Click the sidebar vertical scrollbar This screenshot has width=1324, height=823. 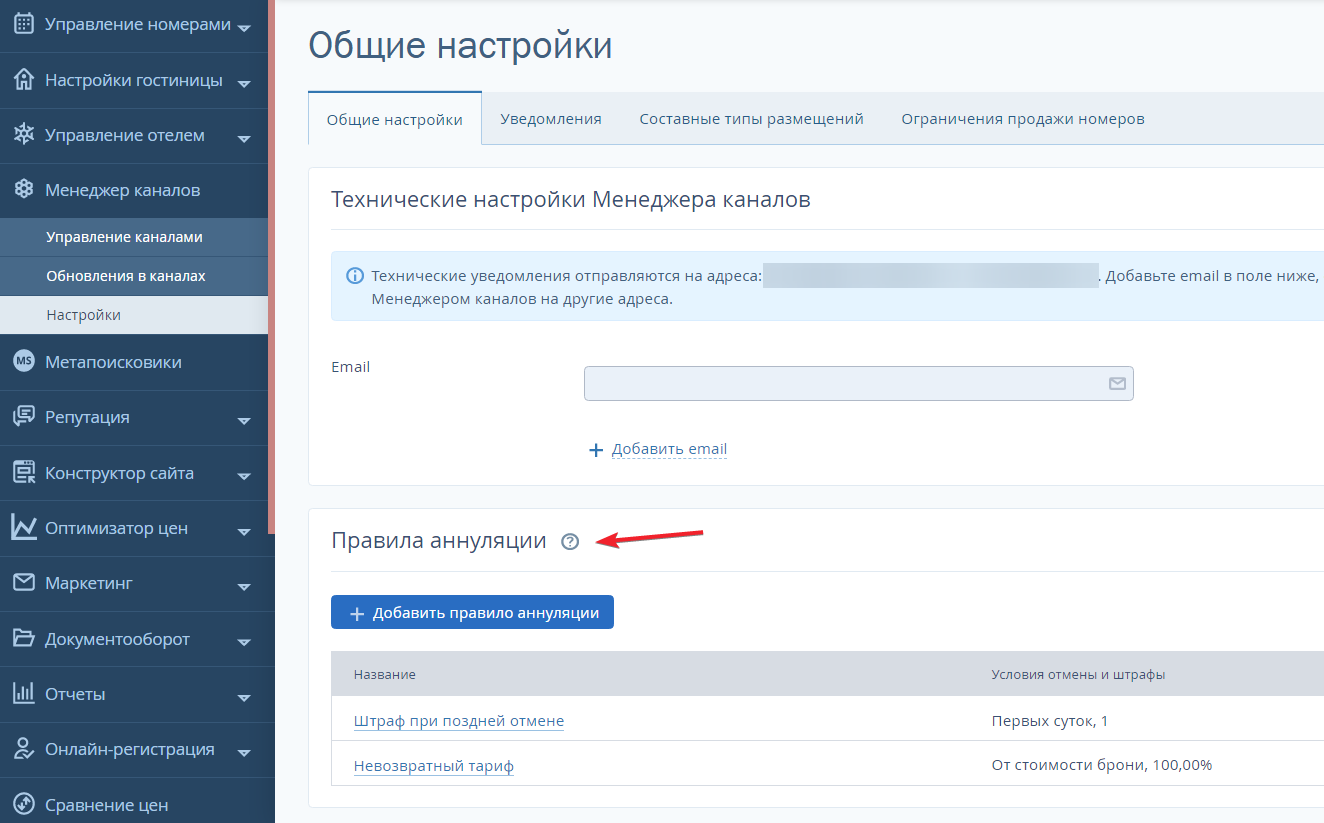[271, 267]
